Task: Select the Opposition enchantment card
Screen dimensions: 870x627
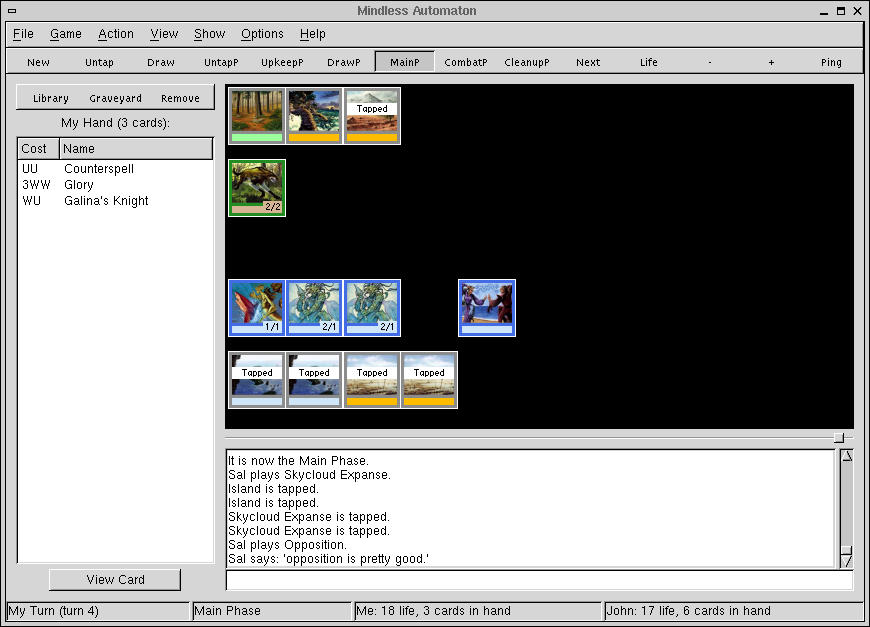Action: click(x=487, y=307)
